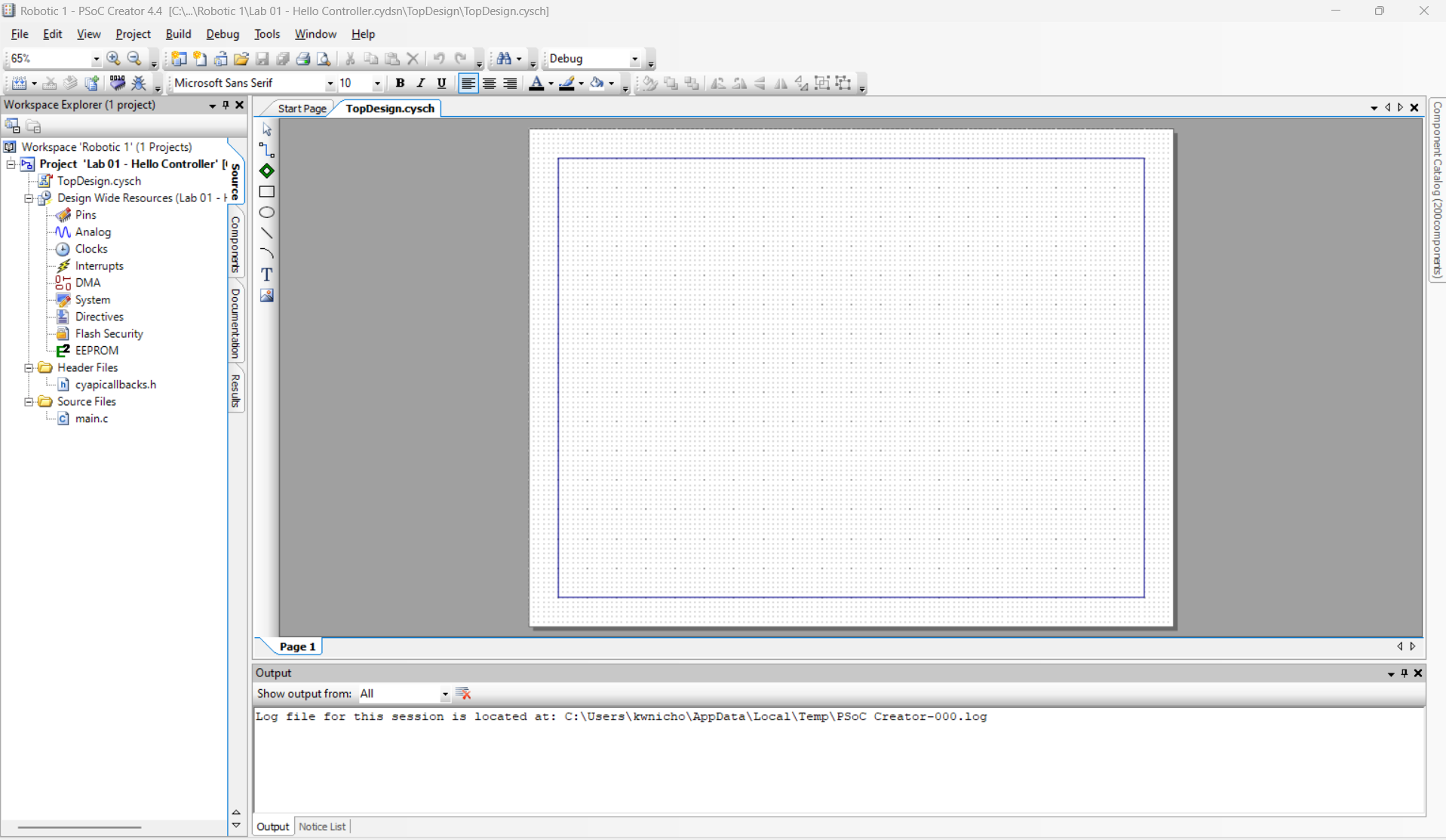Click the New File toolbar icon

[200, 59]
